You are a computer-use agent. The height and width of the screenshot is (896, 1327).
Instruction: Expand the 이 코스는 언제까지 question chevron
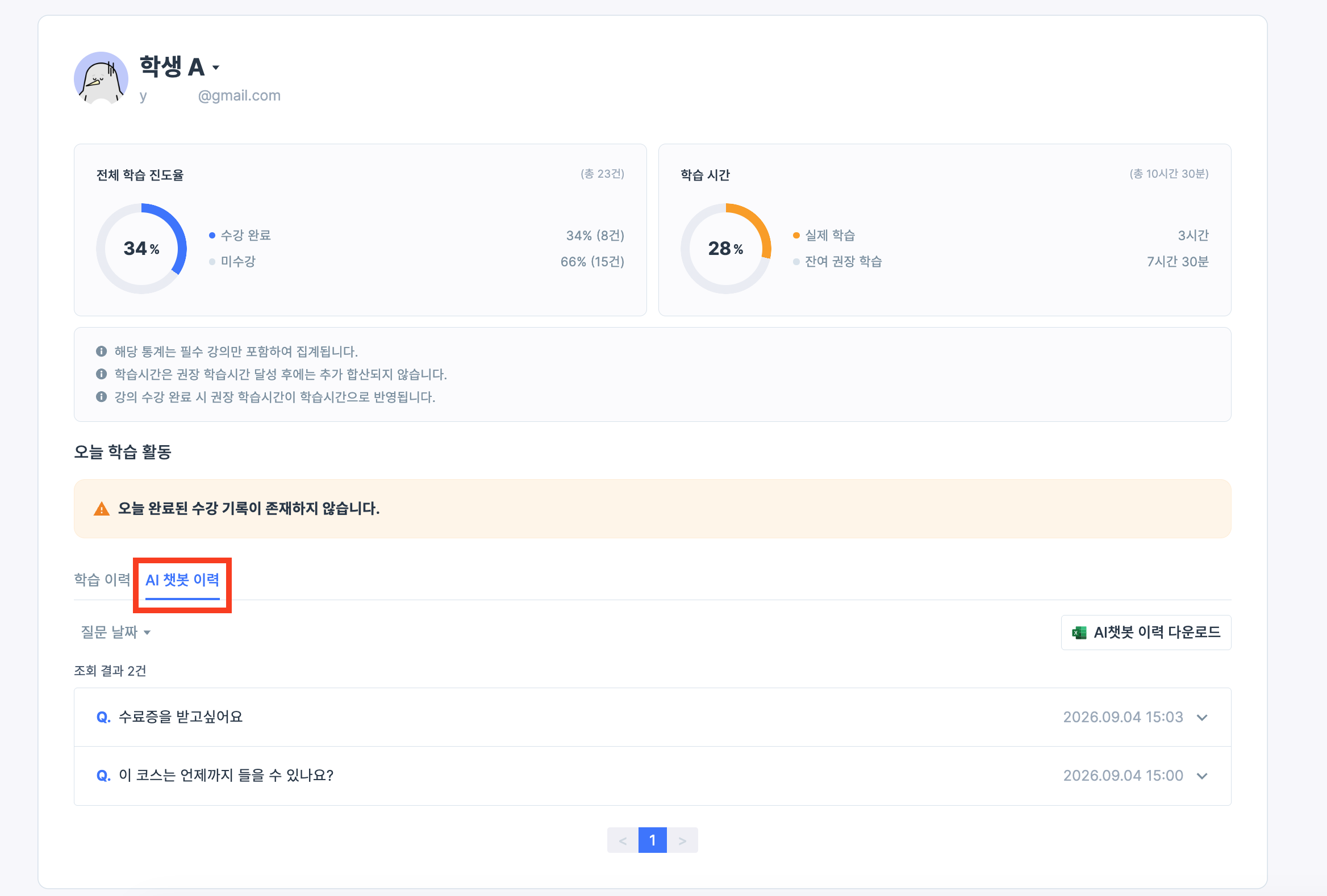[1202, 776]
